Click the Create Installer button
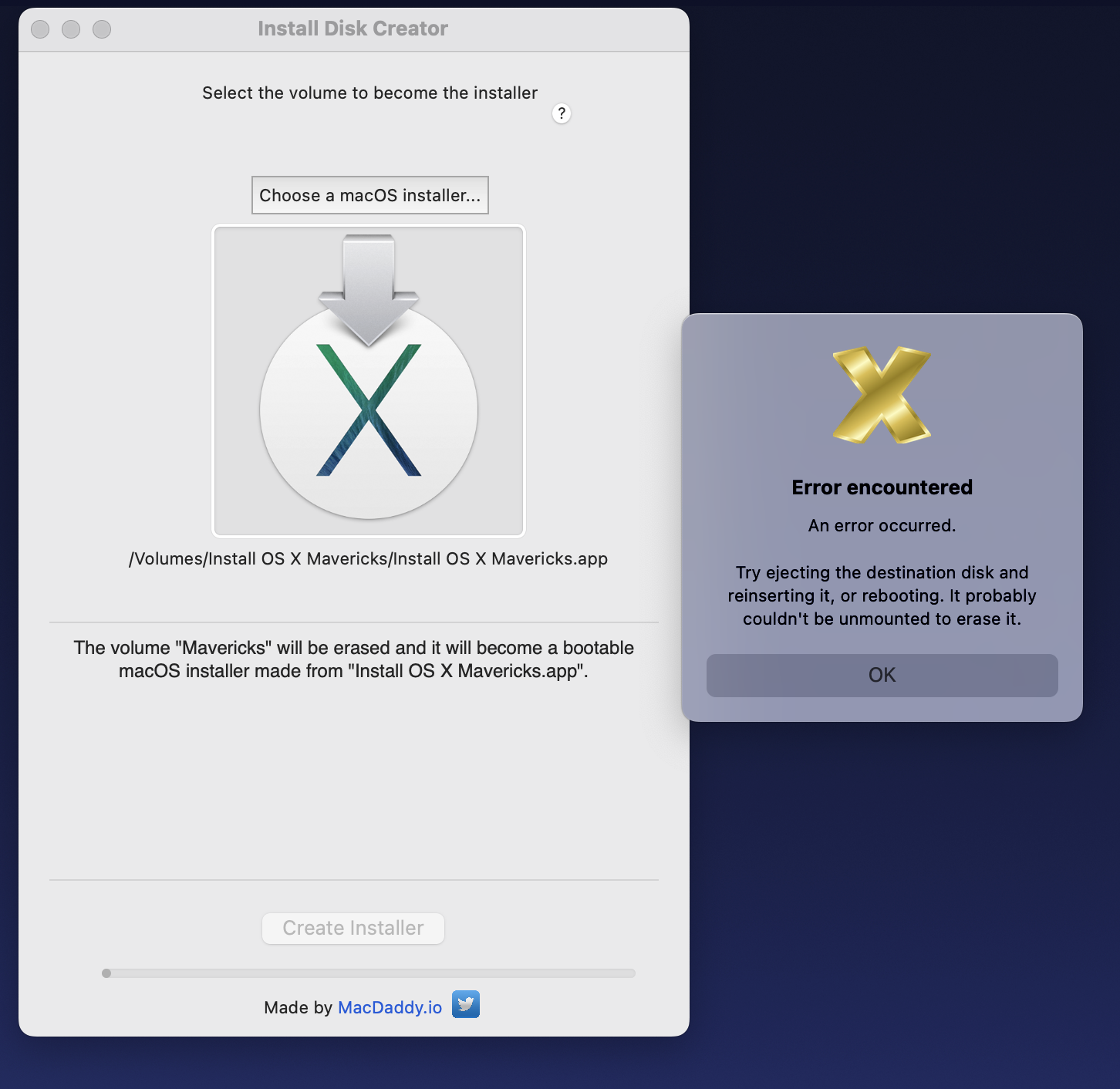 [353, 928]
